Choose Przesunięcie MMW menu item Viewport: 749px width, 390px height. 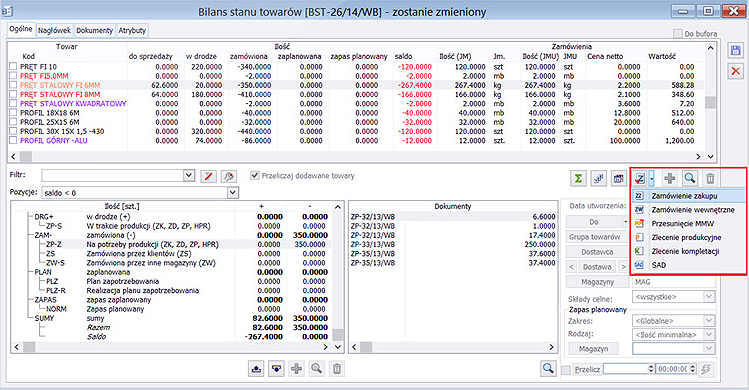pos(688,223)
